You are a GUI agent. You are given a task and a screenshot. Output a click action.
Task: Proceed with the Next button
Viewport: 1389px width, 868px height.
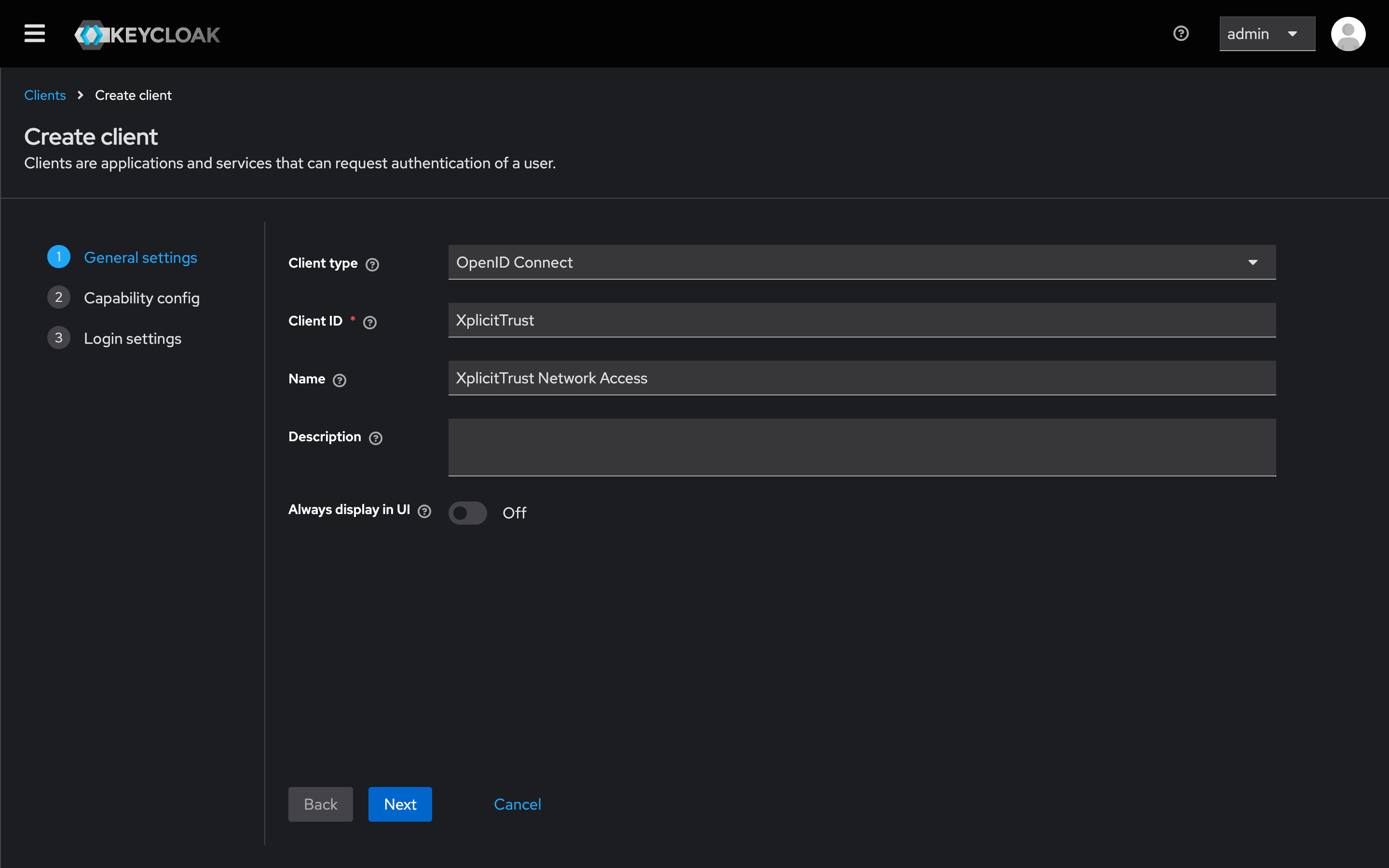click(x=399, y=804)
